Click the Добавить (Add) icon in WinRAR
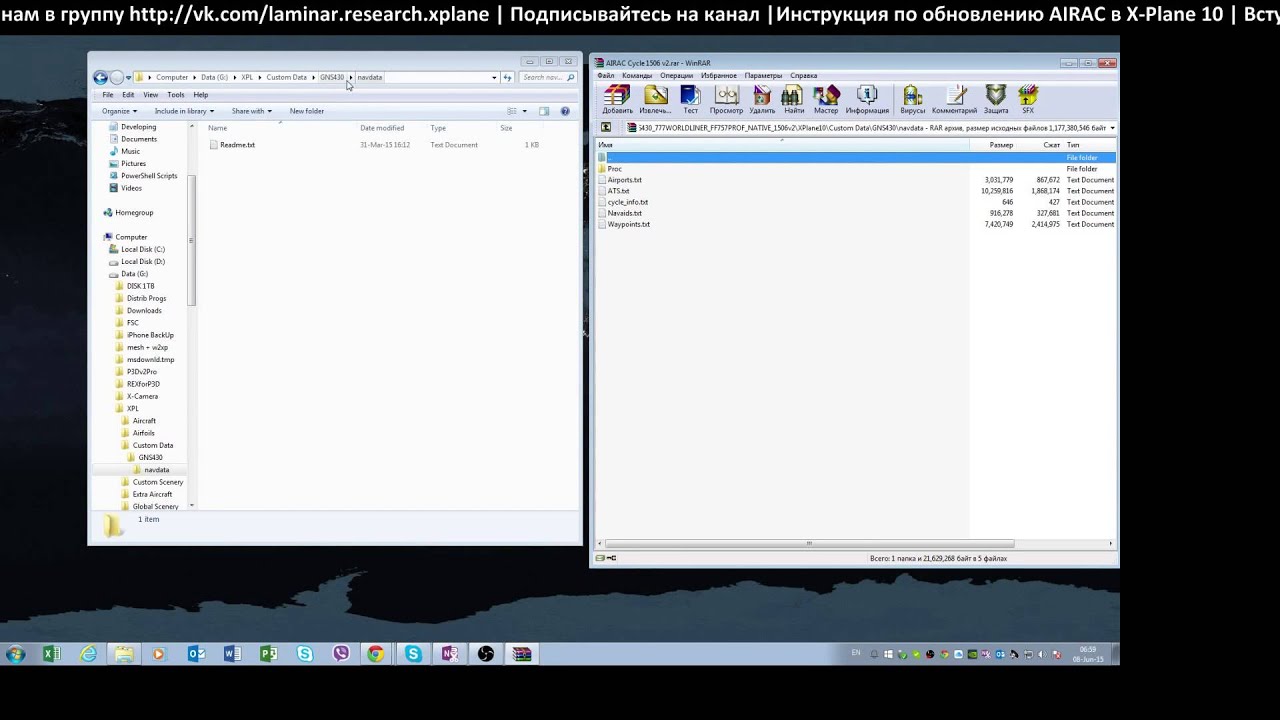 (x=617, y=99)
